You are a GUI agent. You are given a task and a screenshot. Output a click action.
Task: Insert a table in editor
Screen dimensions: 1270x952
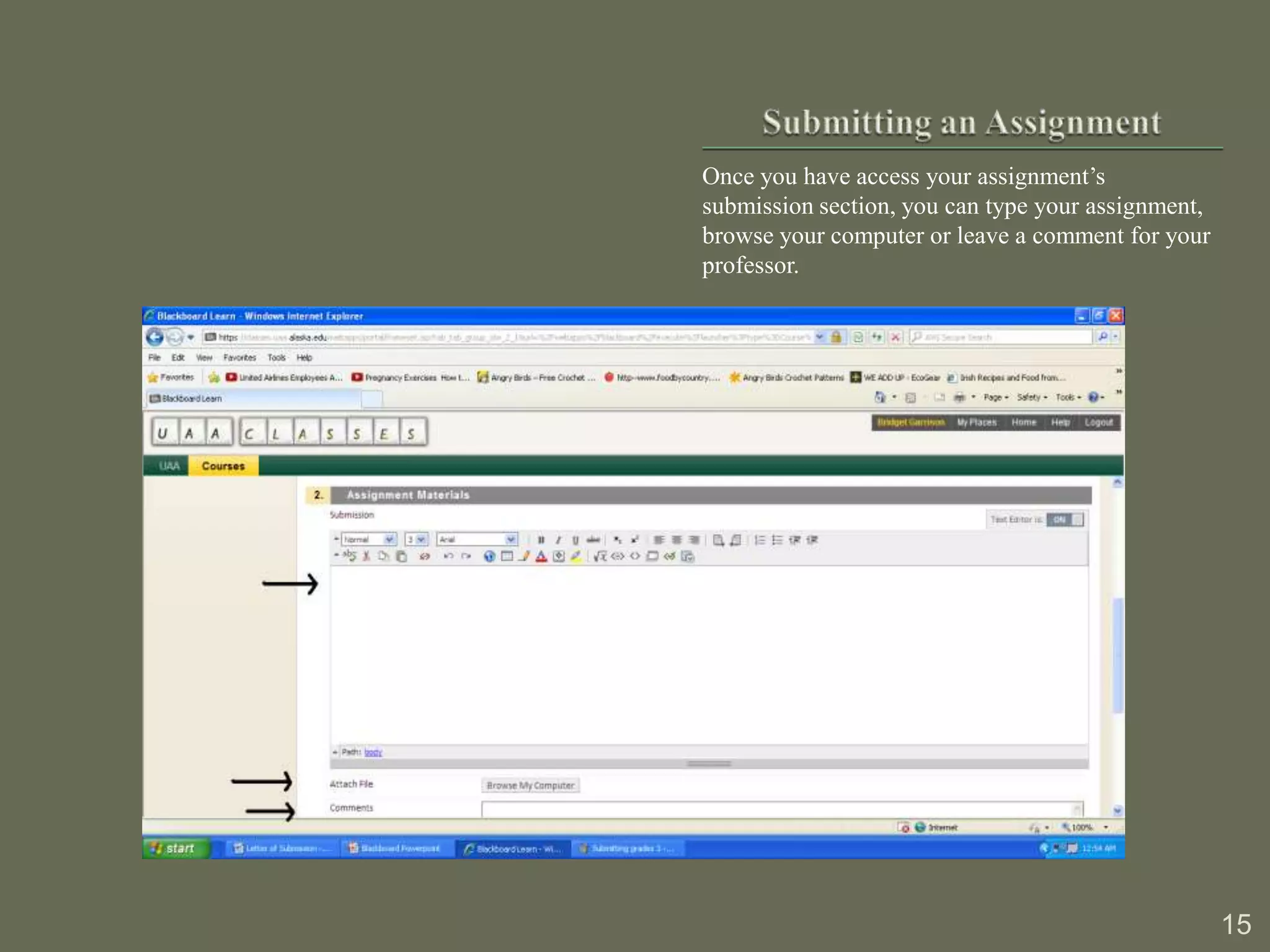[507, 556]
